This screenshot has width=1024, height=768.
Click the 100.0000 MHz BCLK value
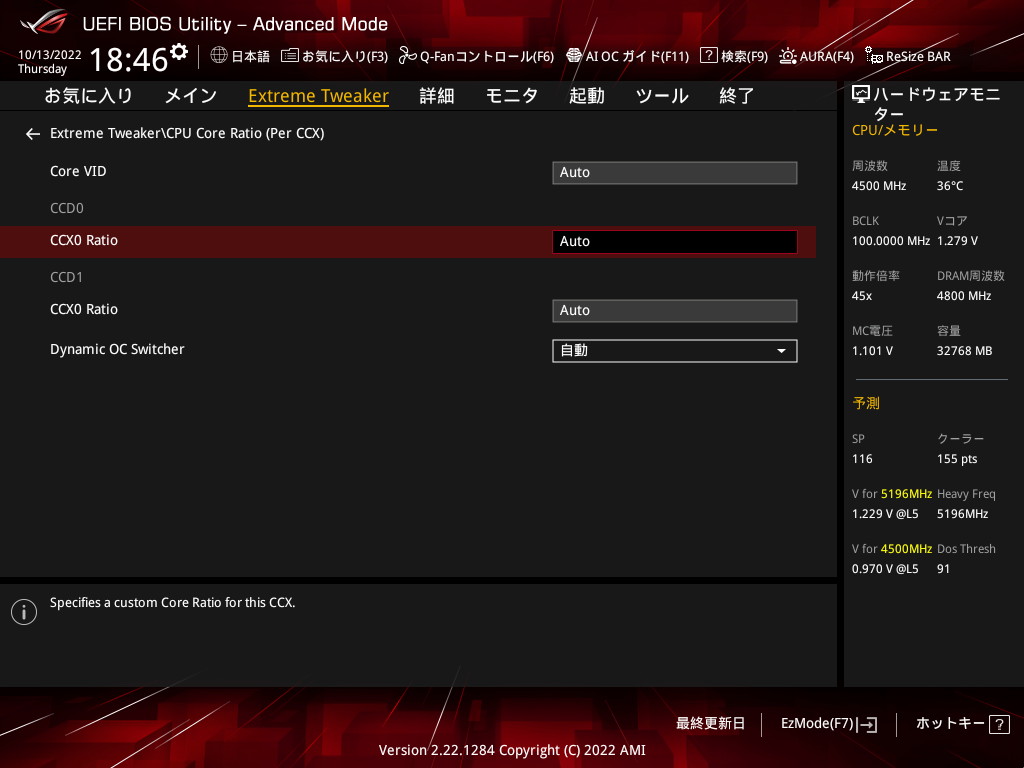(x=891, y=241)
